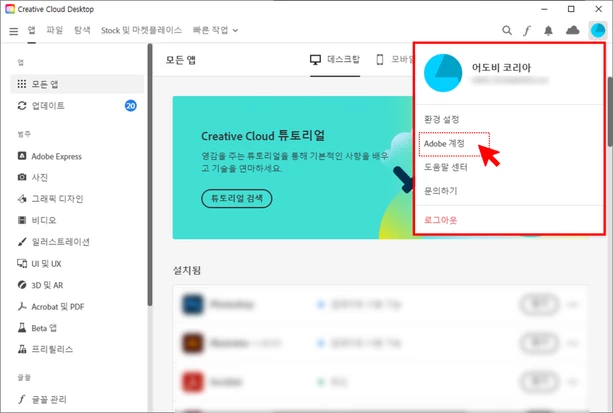This screenshot has width=613, height=413.
Task: Open 도움말 센터 from the account menu
Action: point(446,167)
